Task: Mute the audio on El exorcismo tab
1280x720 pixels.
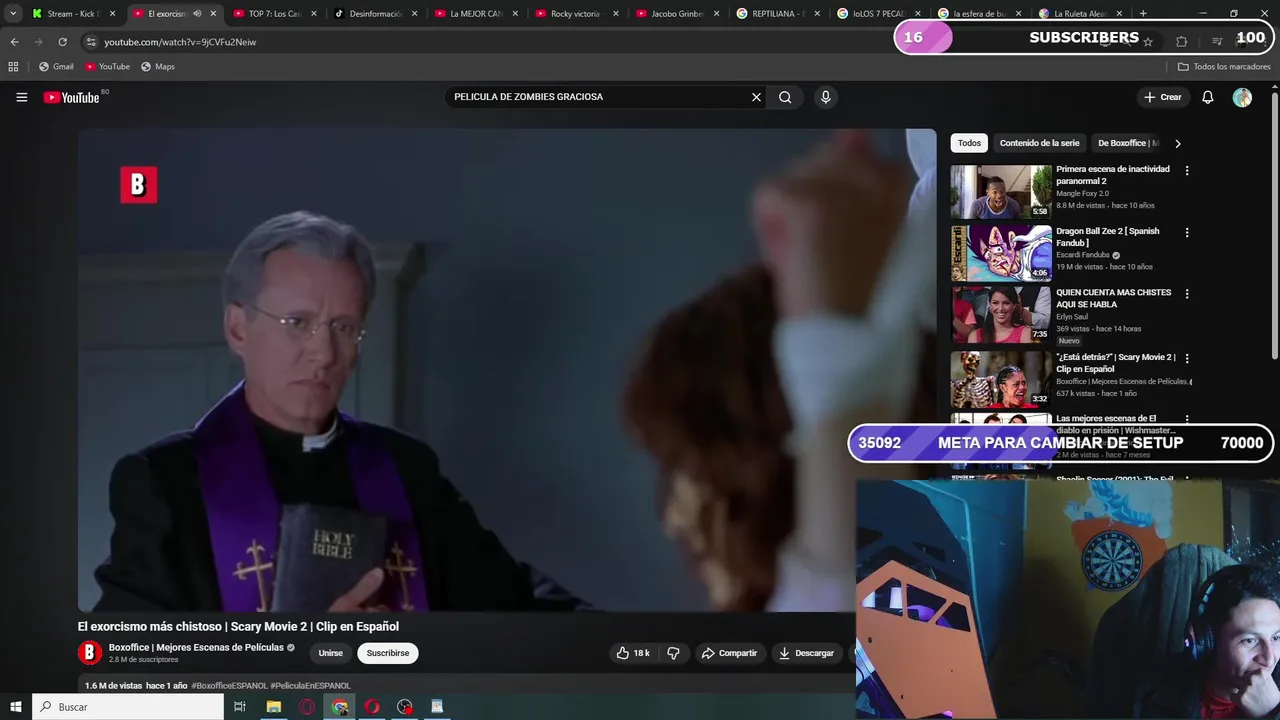Action: point(196,14)
